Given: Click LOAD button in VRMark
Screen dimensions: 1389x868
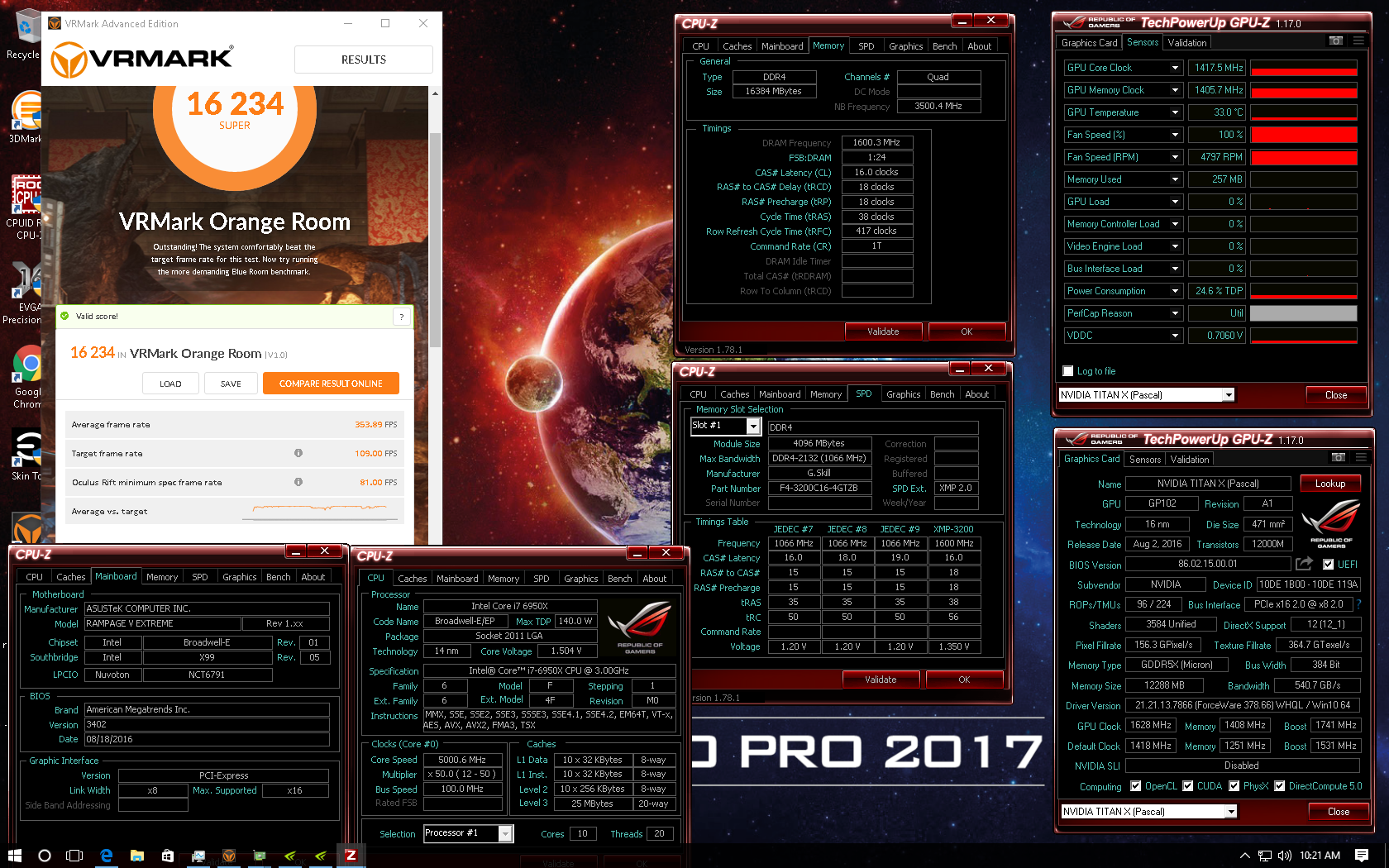Looking at the screenshot, I should 170,384.
